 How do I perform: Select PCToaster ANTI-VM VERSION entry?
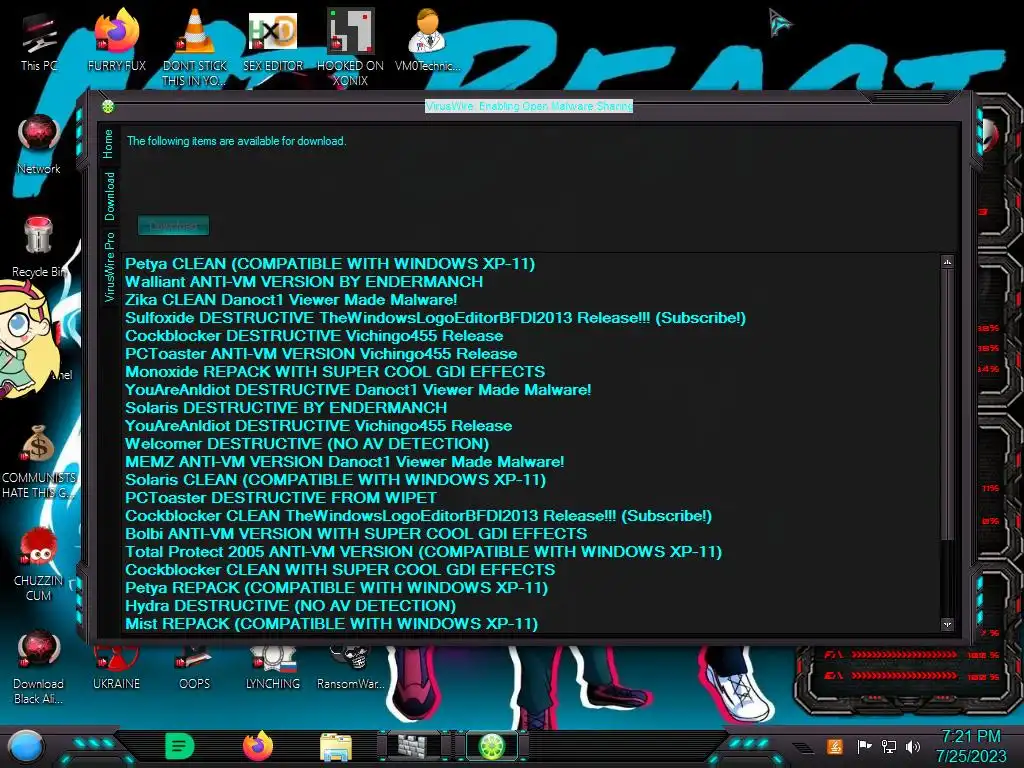(x=321, y=353)
